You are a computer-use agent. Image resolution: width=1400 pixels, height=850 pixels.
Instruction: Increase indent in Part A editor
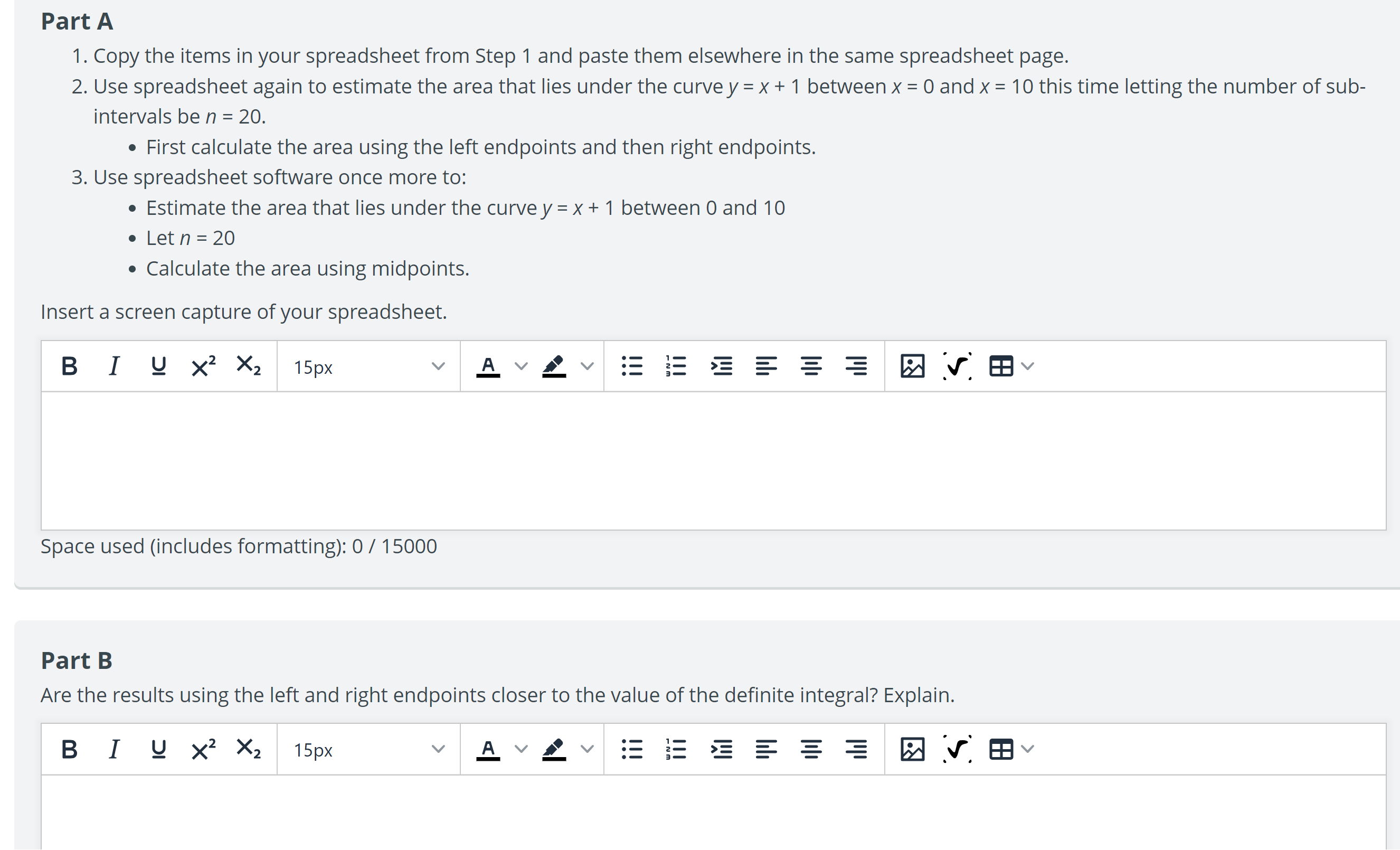[722, 366]
